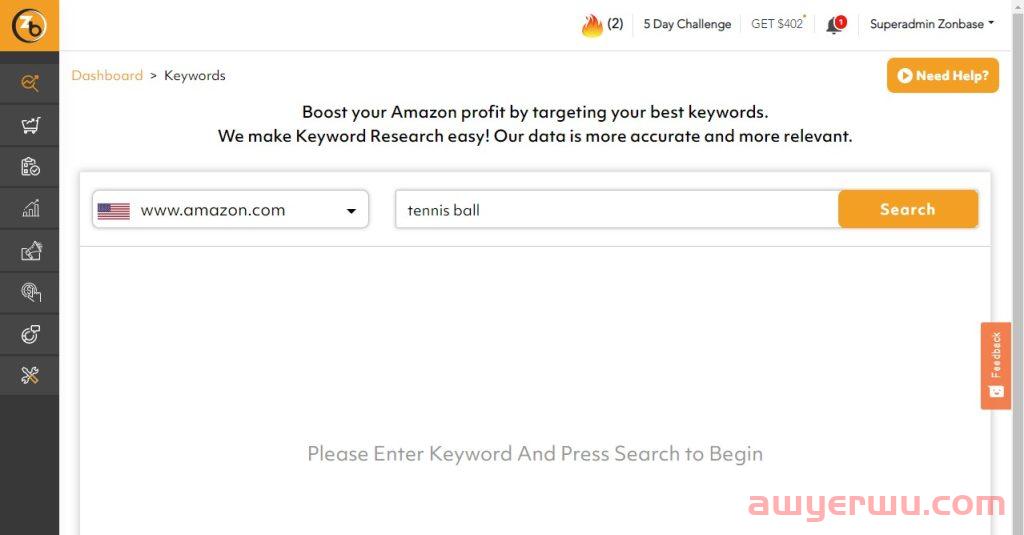Screen dimensions: 1024x535
Task: Open the growth bar chart sidebar icon
Action: coord(30,208)
